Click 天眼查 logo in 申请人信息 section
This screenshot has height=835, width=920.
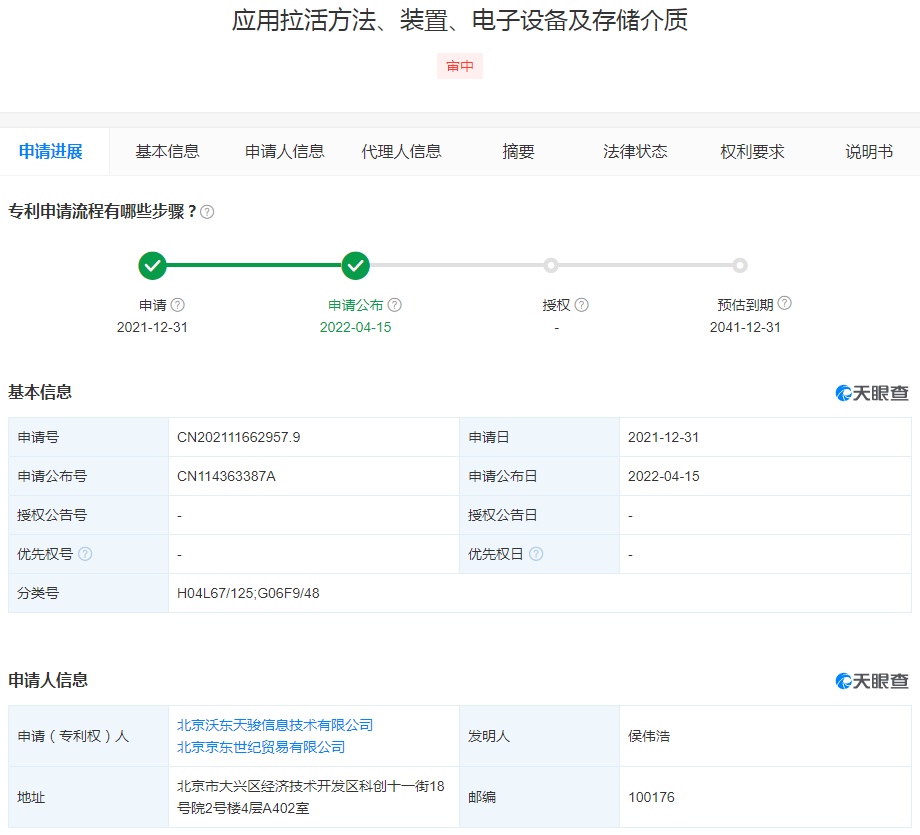[872, 681]
